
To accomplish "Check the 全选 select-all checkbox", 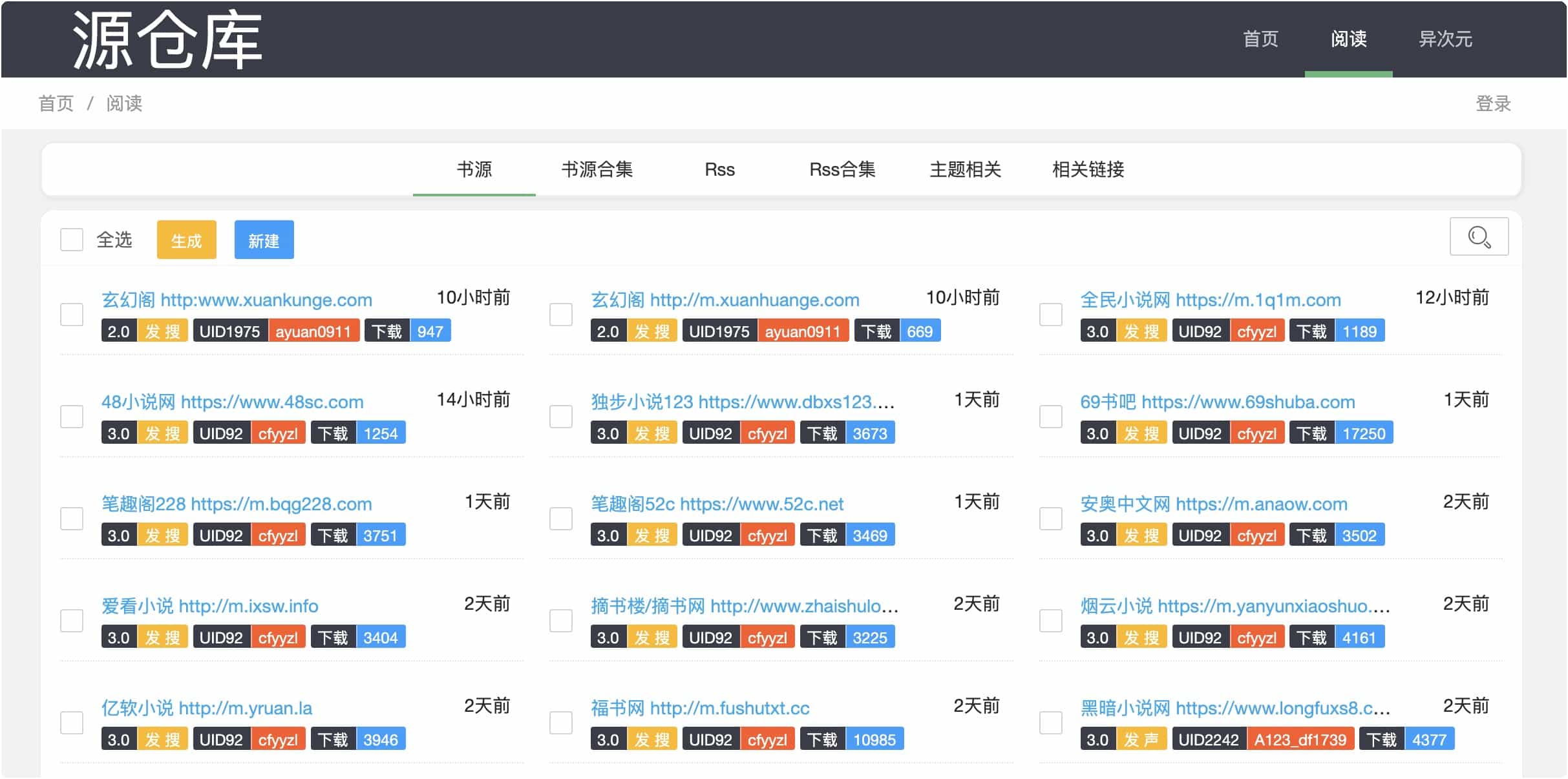I will tap(72, 240).
